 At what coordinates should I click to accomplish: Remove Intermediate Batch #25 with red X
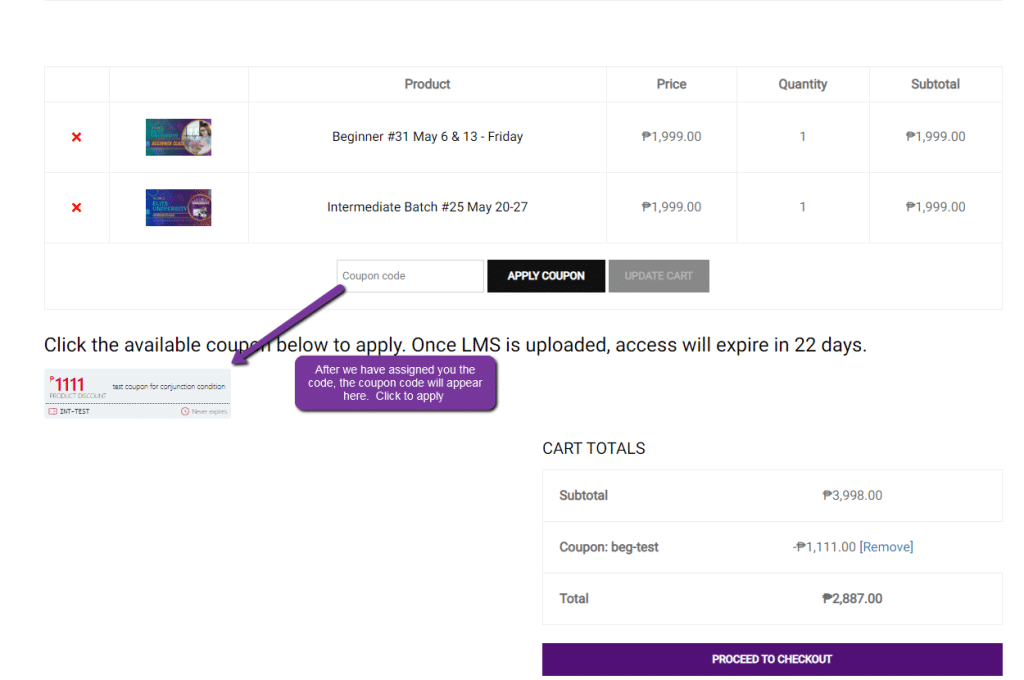coord(76,207)
